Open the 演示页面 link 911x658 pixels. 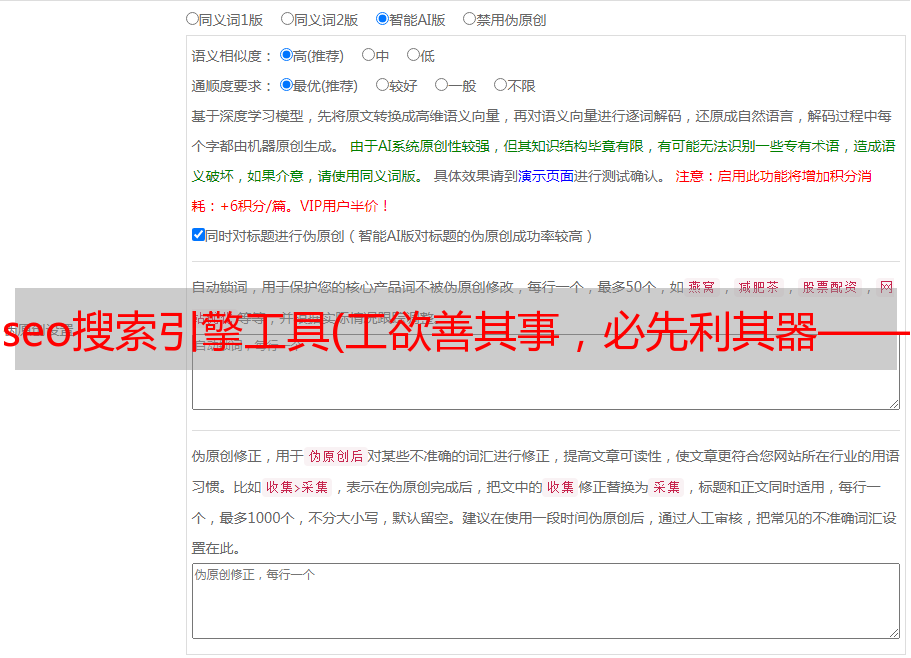(545, 176)
